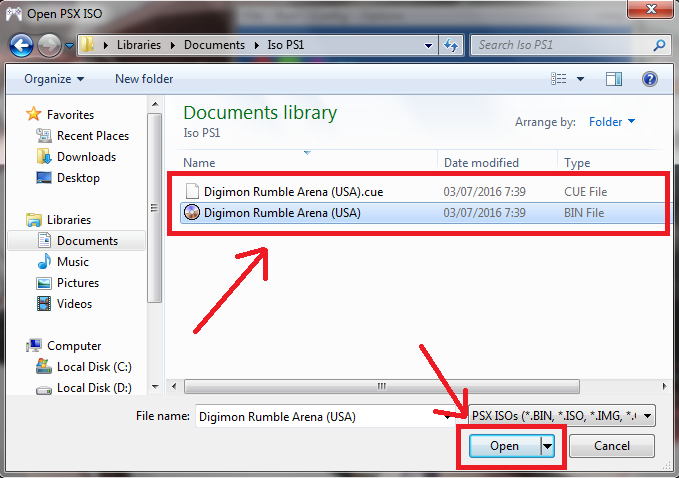Screen dimensions: 679x478
Task: Show the preview pane
Action: click(614, 79)
